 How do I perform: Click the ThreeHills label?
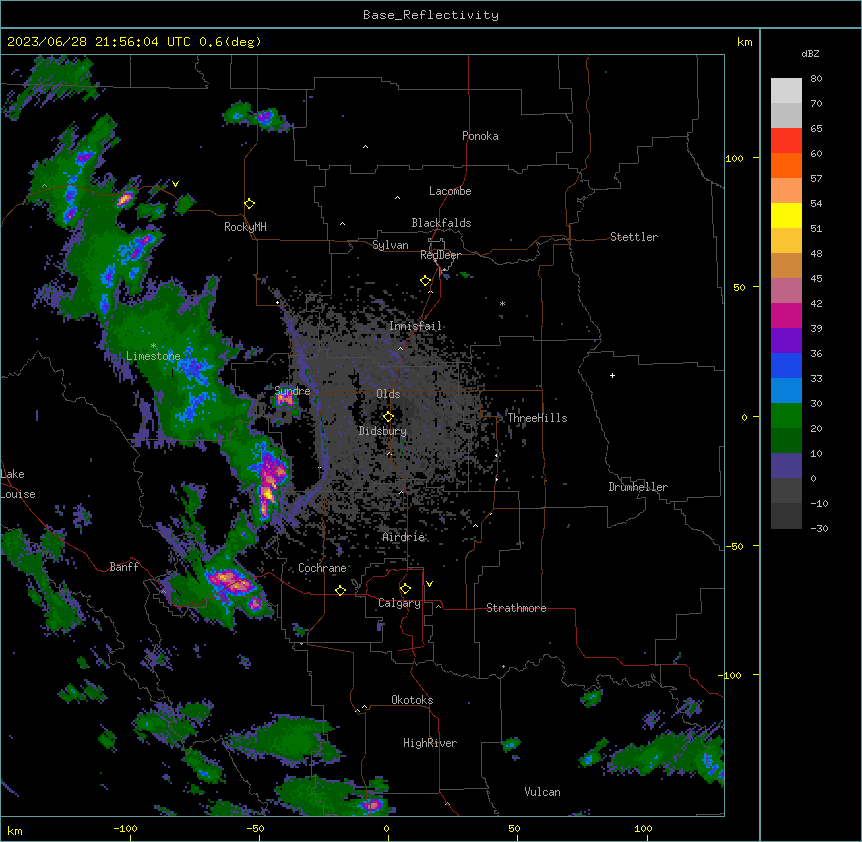[x=537, y=418]
